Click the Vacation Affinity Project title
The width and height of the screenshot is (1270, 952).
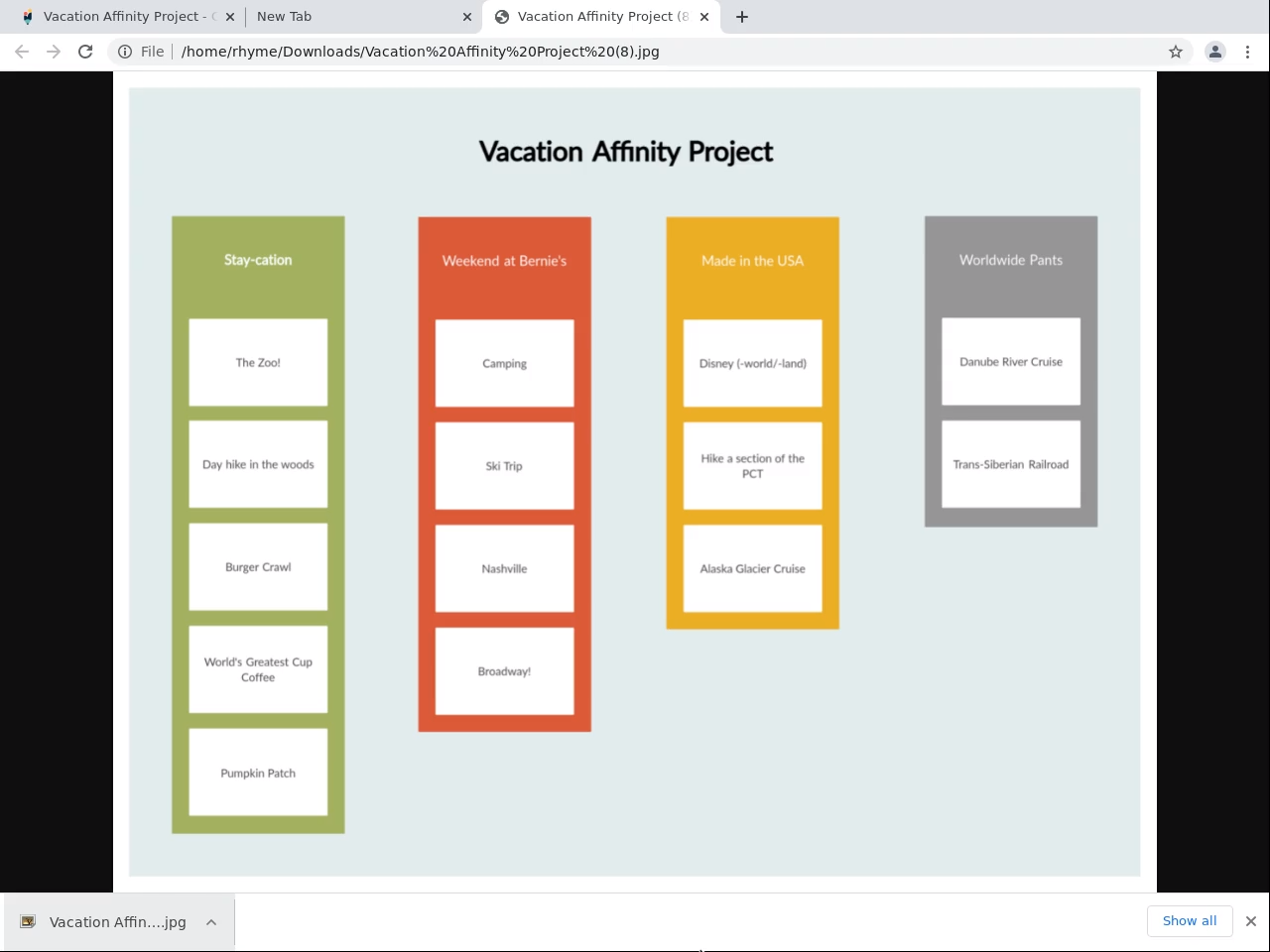point(626,152)
